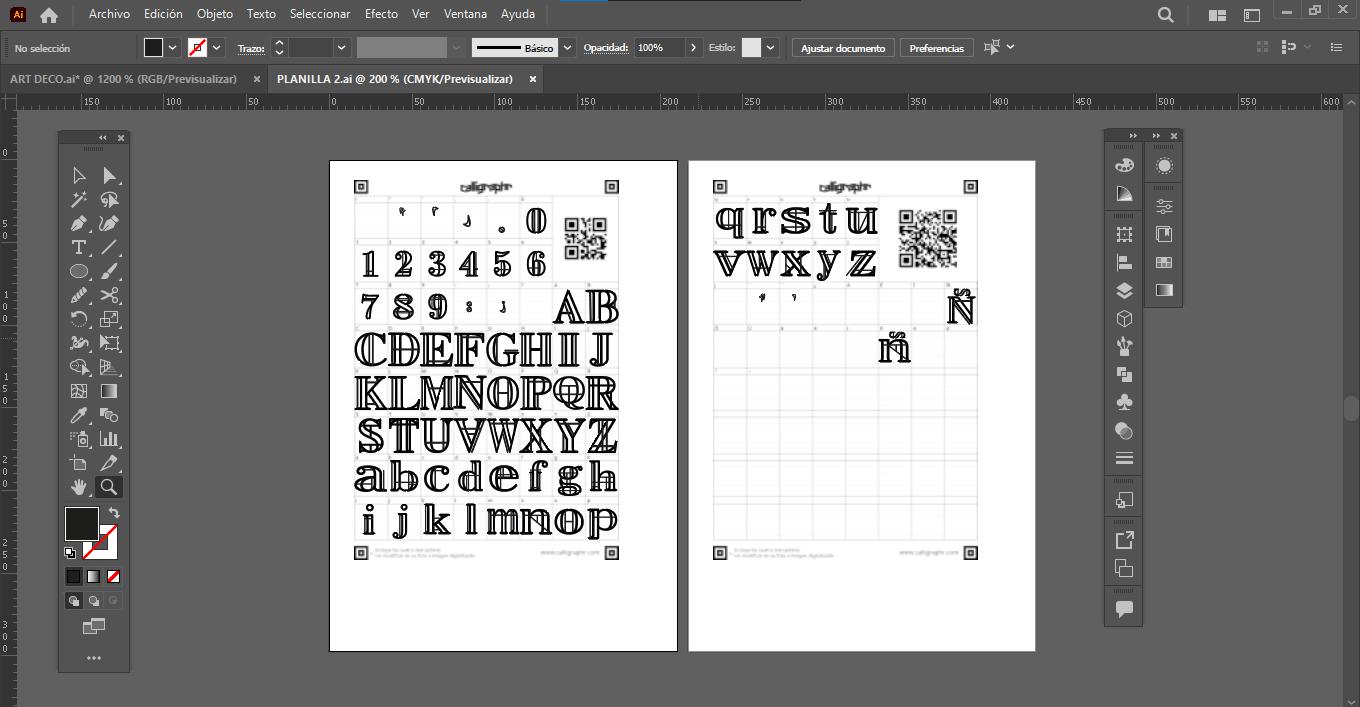Expand the stroke weight dropdown
1360x707 pixels.
(341, 48)
